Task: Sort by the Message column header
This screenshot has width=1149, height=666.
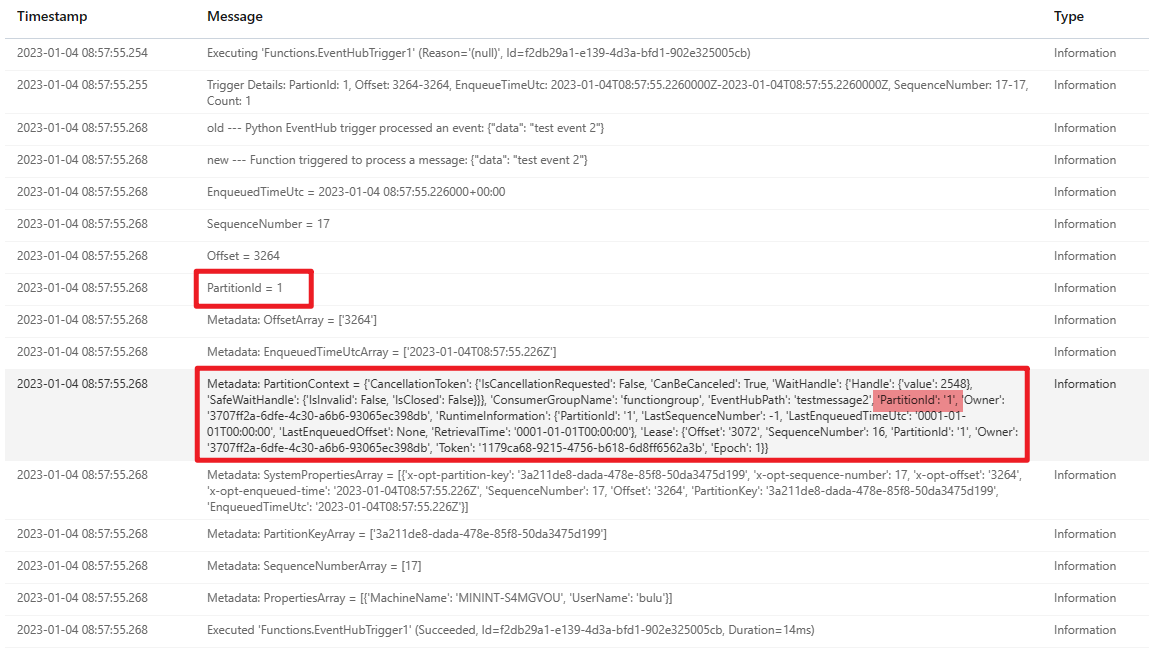Action: pos(235,17)
